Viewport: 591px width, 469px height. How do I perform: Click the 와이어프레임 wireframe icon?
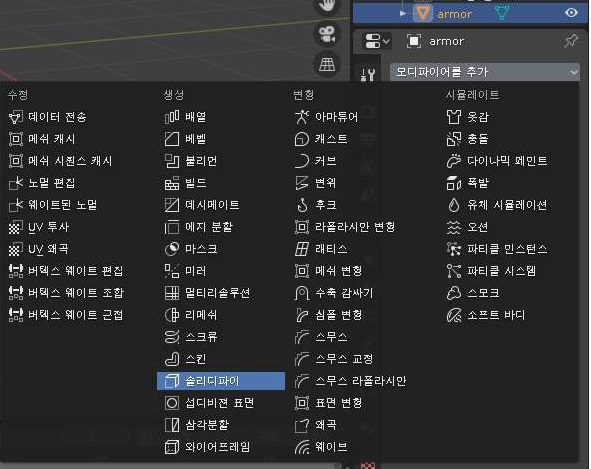[172, 447]
